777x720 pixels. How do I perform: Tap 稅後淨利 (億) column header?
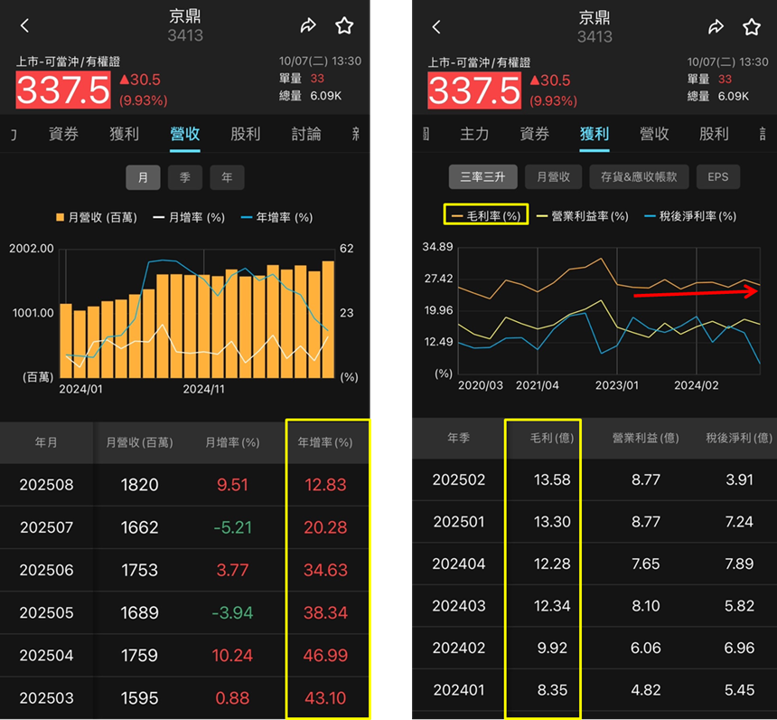(x=739, y=438)
